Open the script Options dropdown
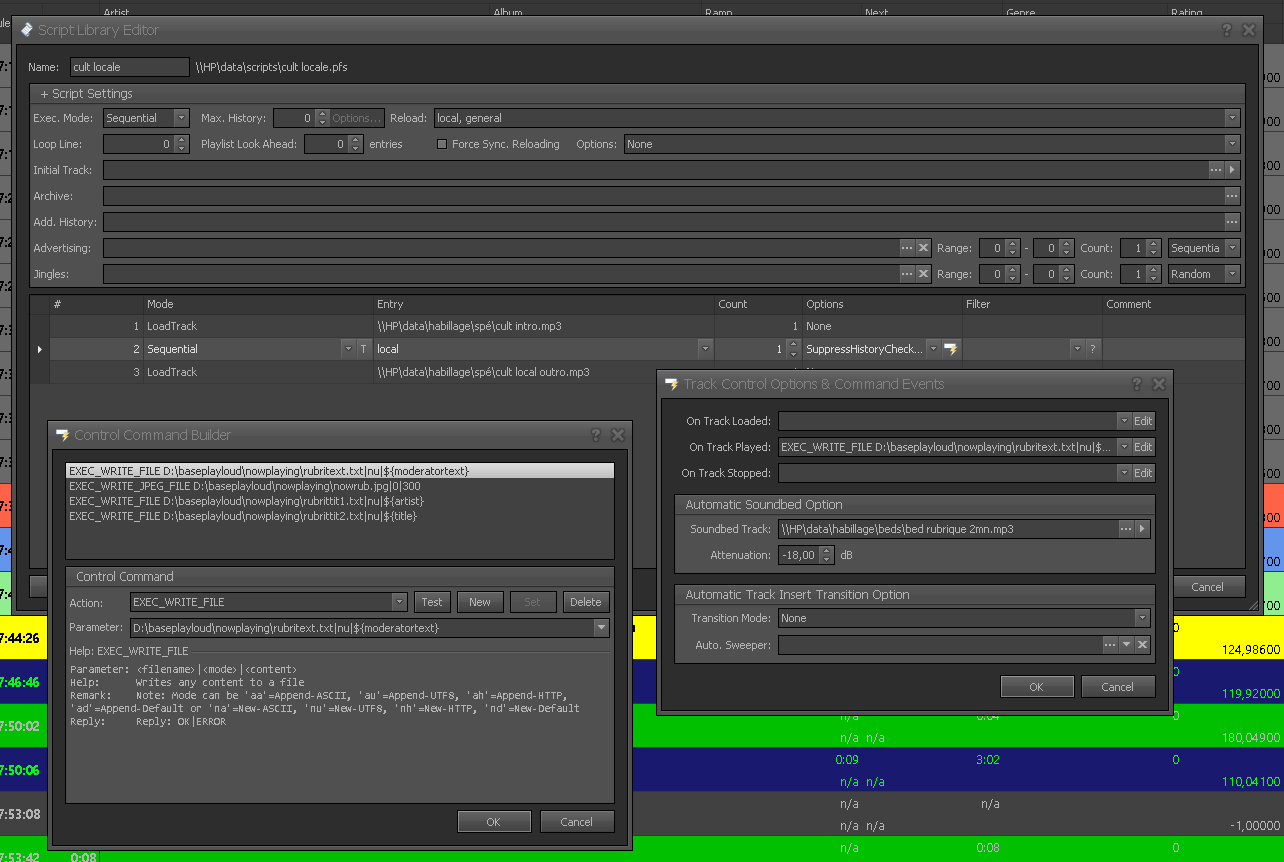Screen dimensions: 1284x862 coord(1232,144)
